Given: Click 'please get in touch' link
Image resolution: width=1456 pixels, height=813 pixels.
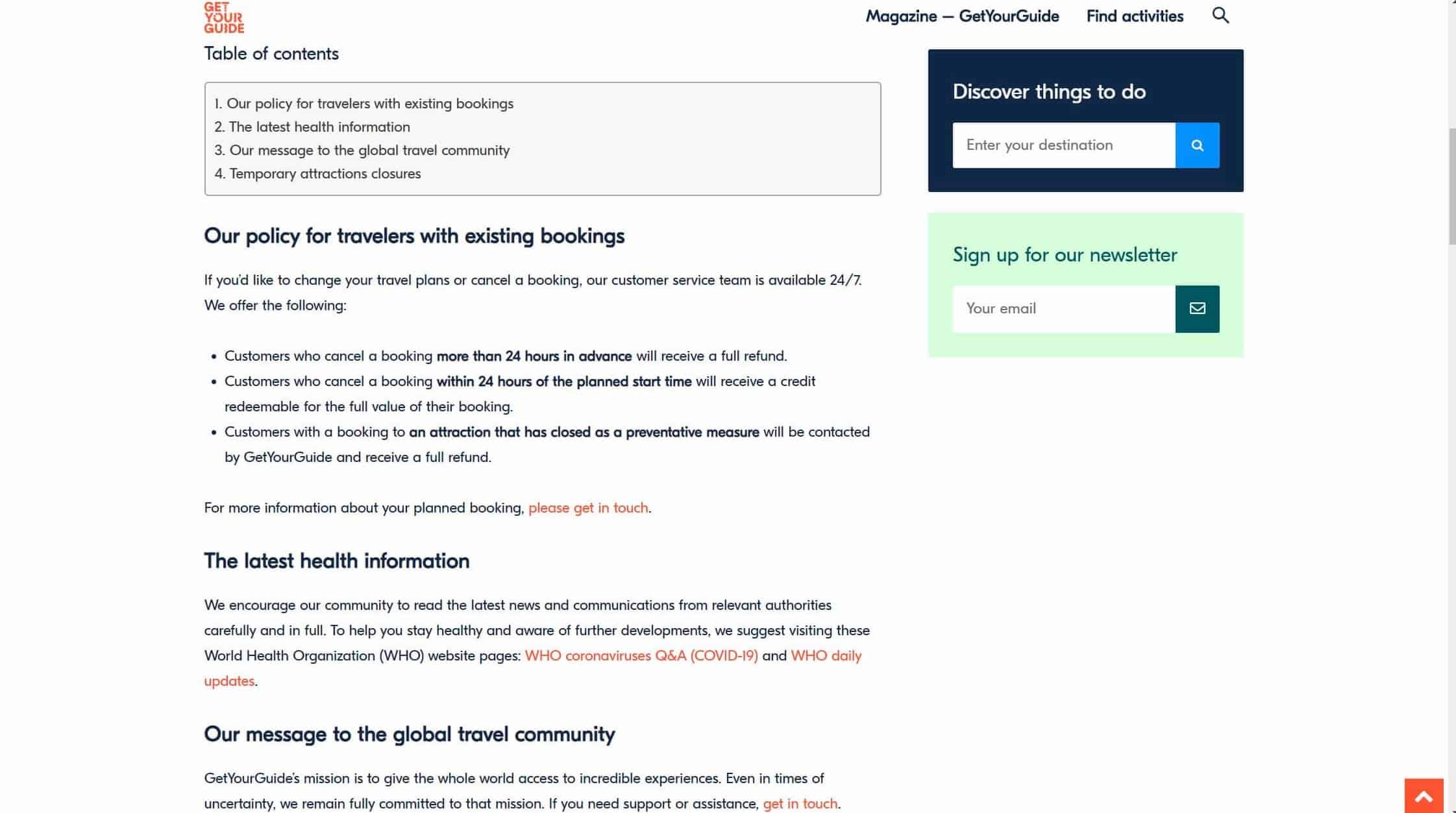Looking at the screenshot, I should coord(589,507).
